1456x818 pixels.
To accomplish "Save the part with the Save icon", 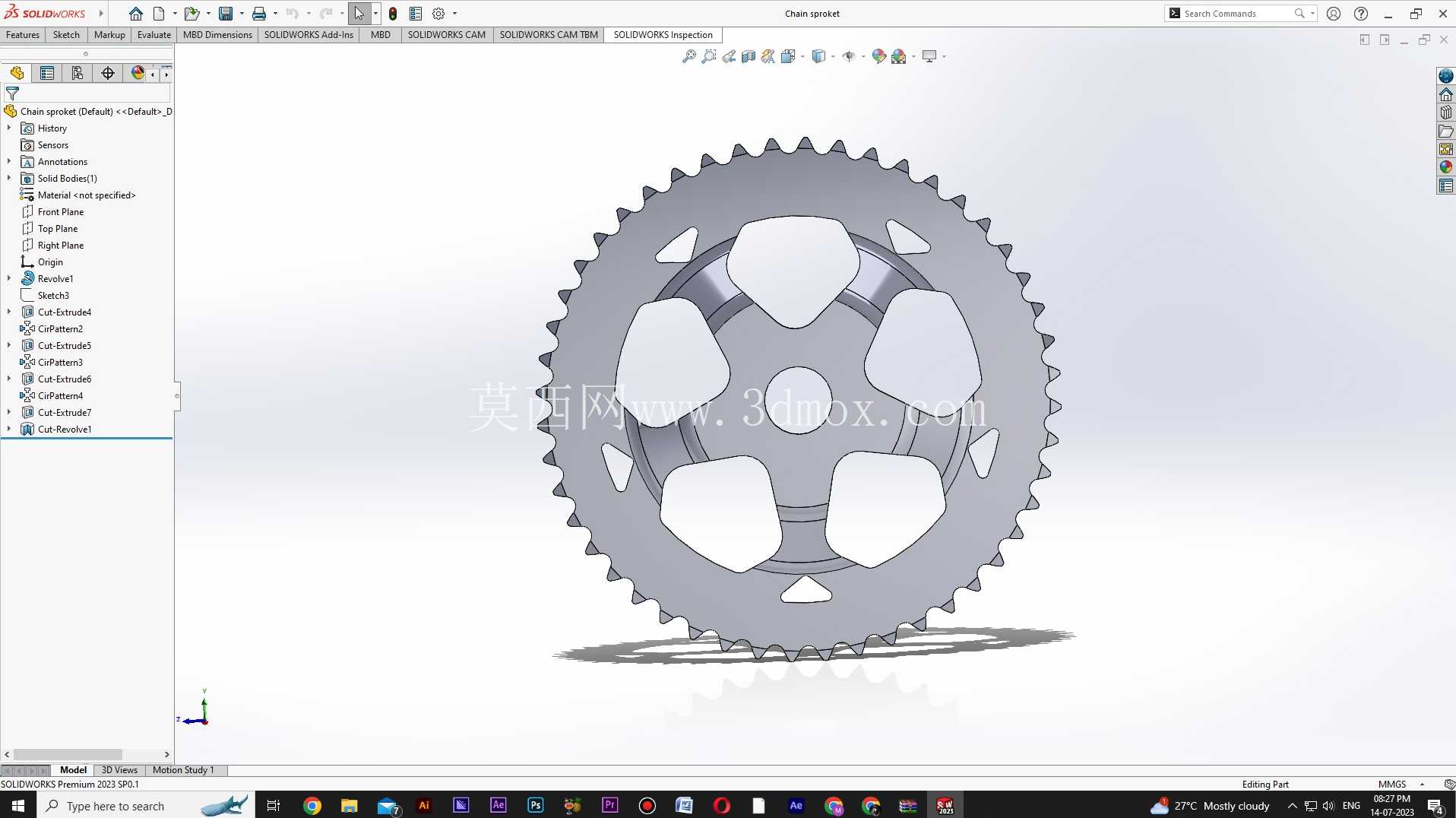I will point(226,14).
